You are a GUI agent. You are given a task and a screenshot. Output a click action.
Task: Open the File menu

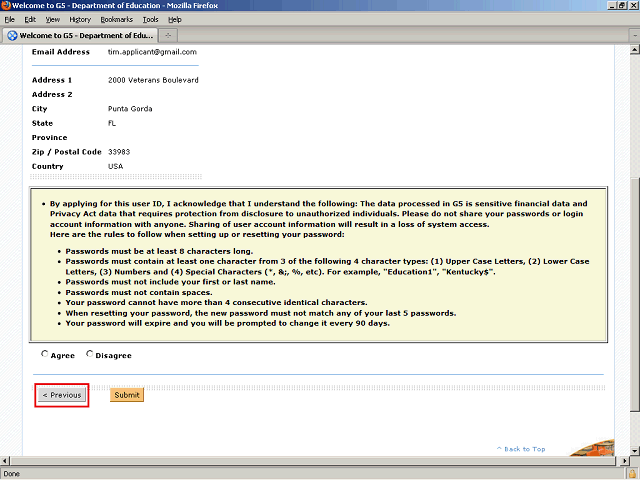tap(9, 20)
